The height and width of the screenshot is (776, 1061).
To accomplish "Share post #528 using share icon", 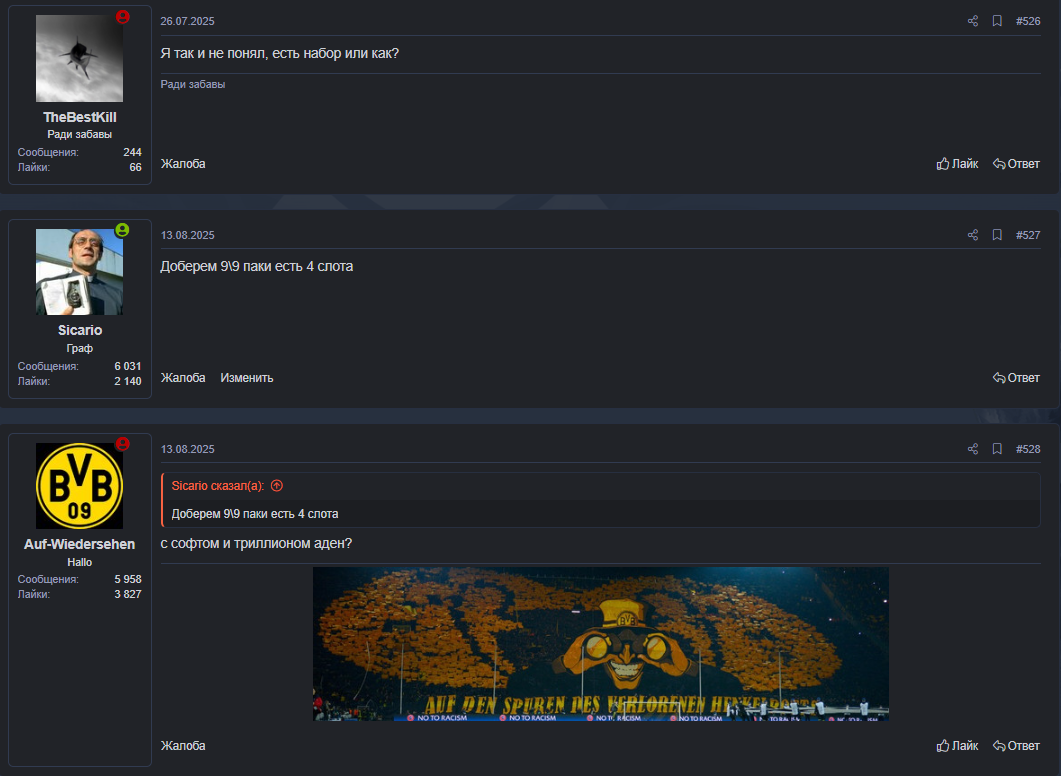I will (972, 449).
